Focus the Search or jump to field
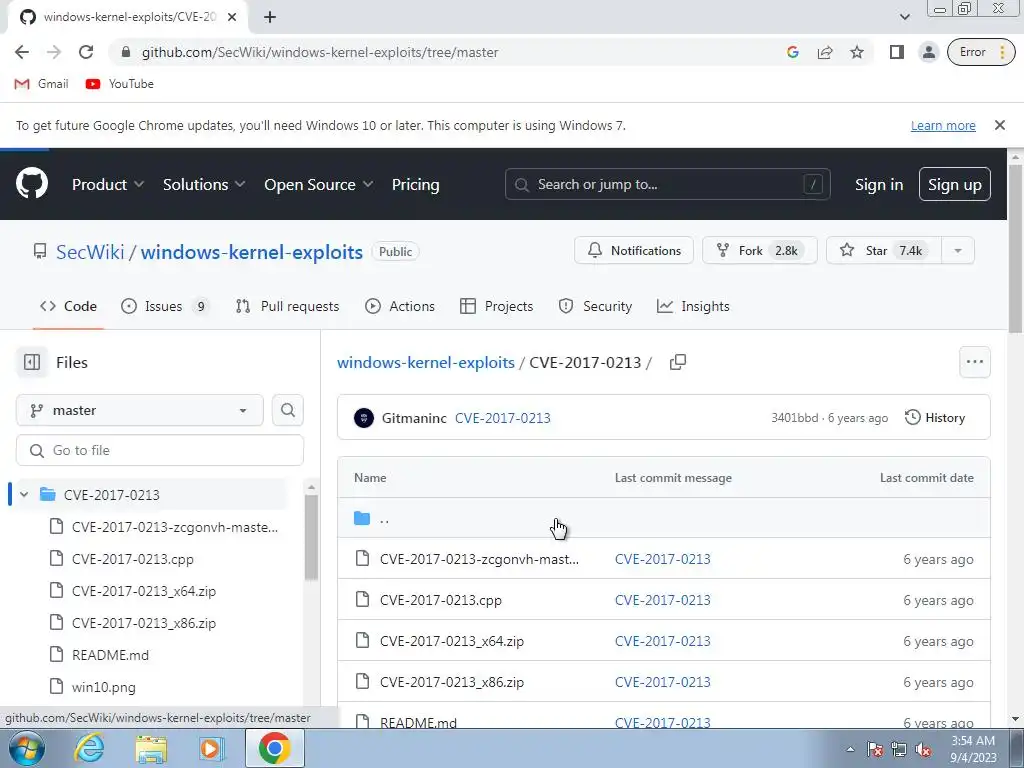Viewport: 1024px width, 768px height. pyautogui.click(x=667, y=184)
